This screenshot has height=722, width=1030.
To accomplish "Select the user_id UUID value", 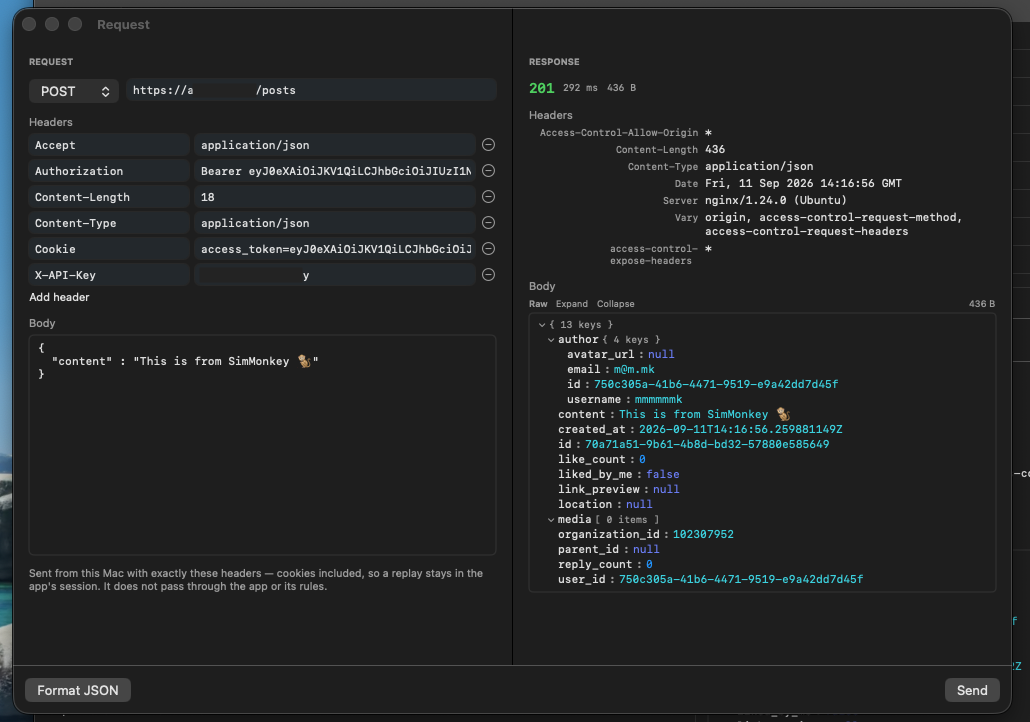I will point(741,579).
